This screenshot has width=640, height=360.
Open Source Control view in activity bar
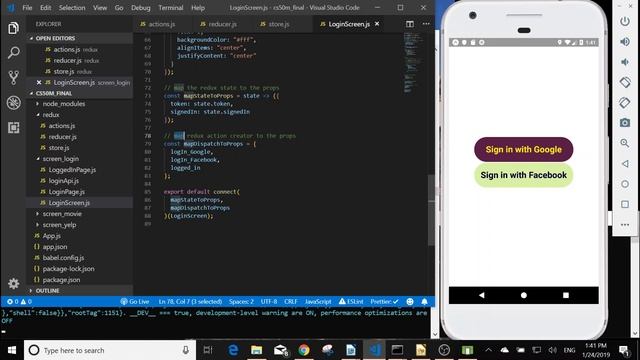click(x=13, y=78)
